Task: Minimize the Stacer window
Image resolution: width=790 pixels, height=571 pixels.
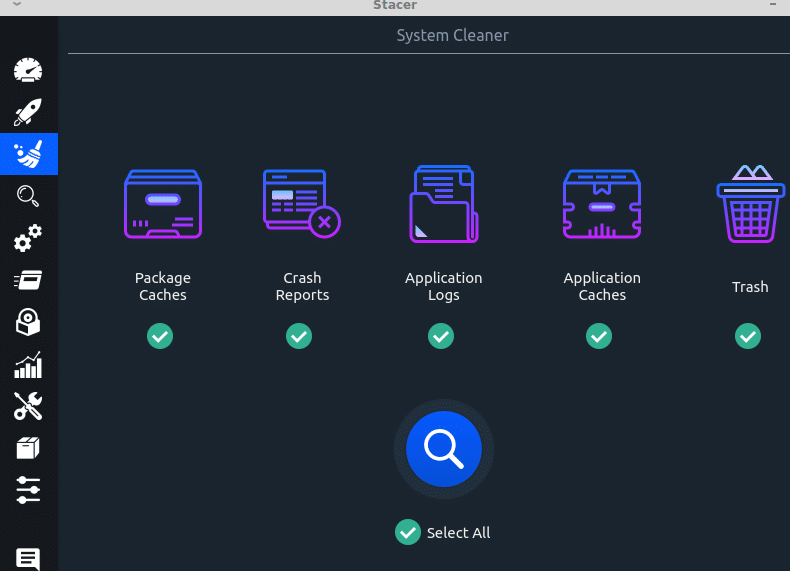Action: click(x=773, y=4)
